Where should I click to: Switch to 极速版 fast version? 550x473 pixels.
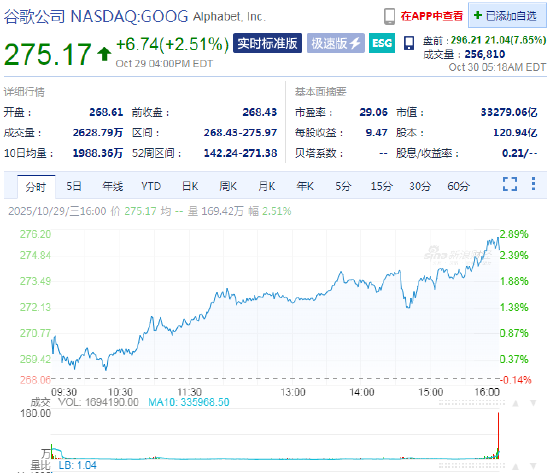tap(336, 43)
